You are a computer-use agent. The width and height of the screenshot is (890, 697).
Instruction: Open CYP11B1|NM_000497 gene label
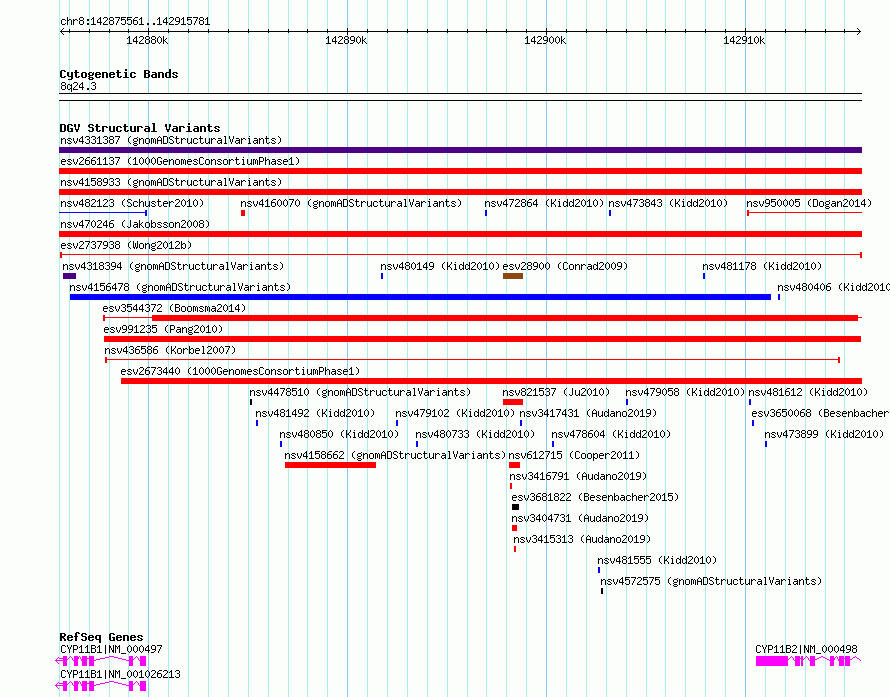(111, 649)
